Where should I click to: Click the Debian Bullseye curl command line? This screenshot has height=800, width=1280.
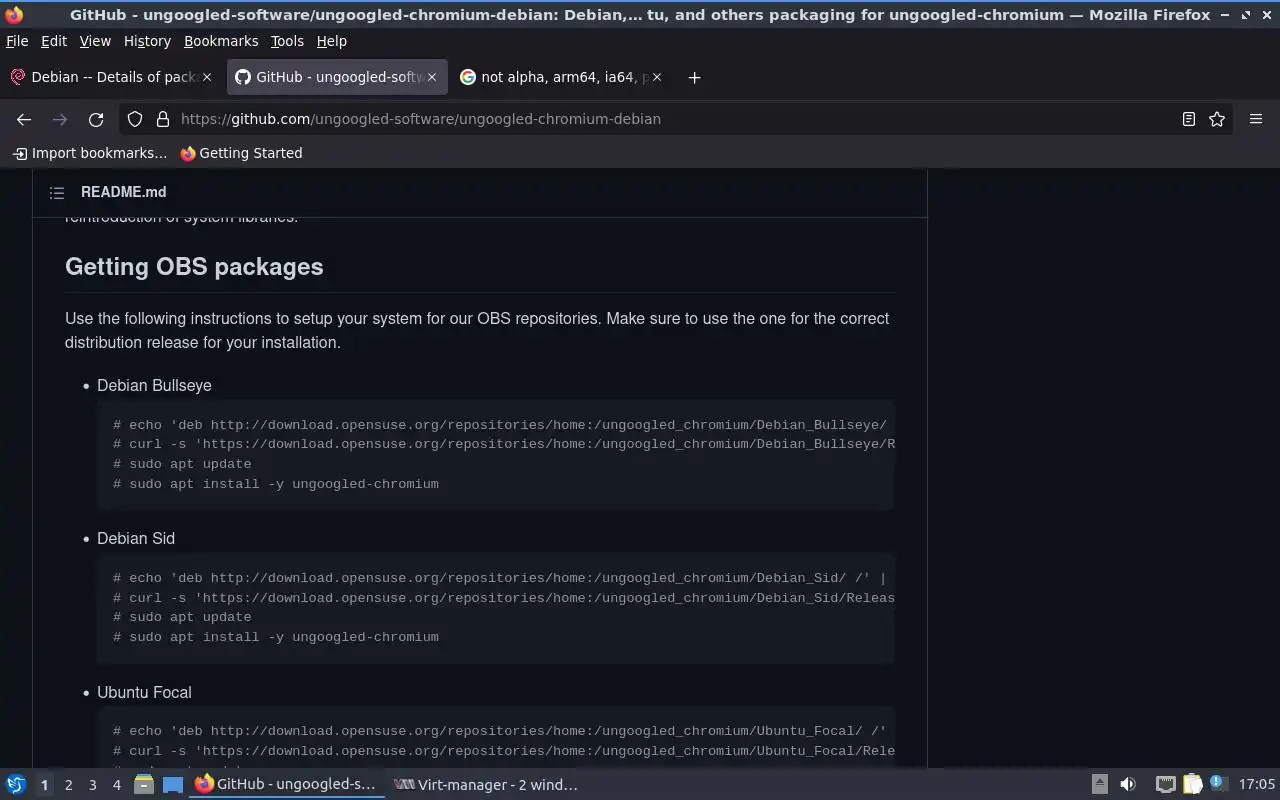pos(504,444)
